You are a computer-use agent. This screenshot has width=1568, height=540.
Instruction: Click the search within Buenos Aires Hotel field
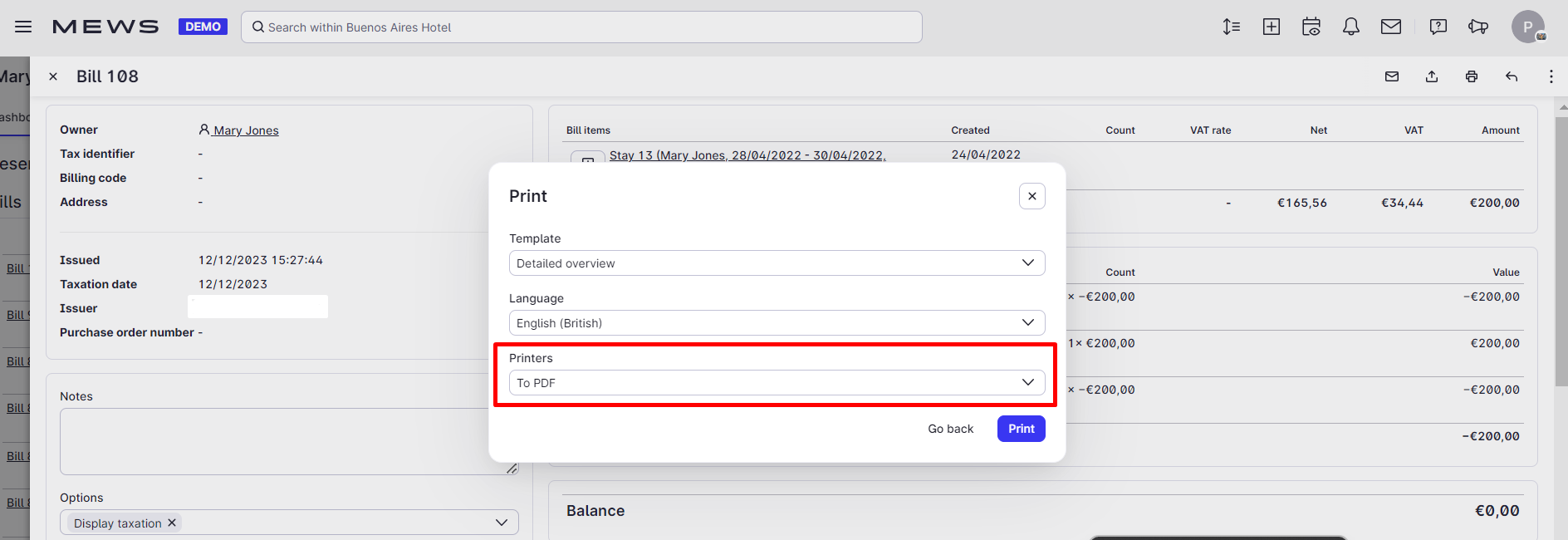pyautogui.click(x=581, y=27)
